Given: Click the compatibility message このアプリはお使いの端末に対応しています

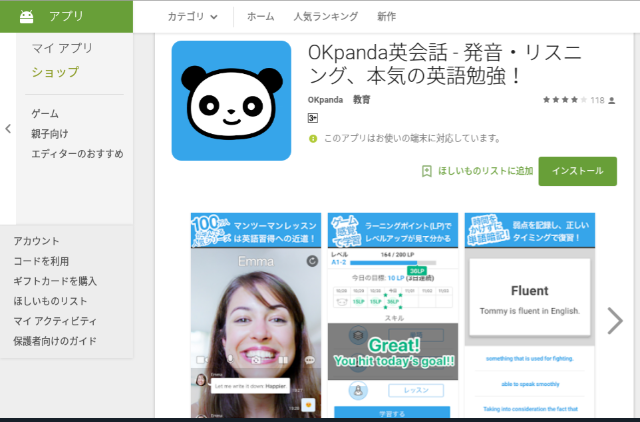Looking at the screenshot, I should [x=412, y=139].
